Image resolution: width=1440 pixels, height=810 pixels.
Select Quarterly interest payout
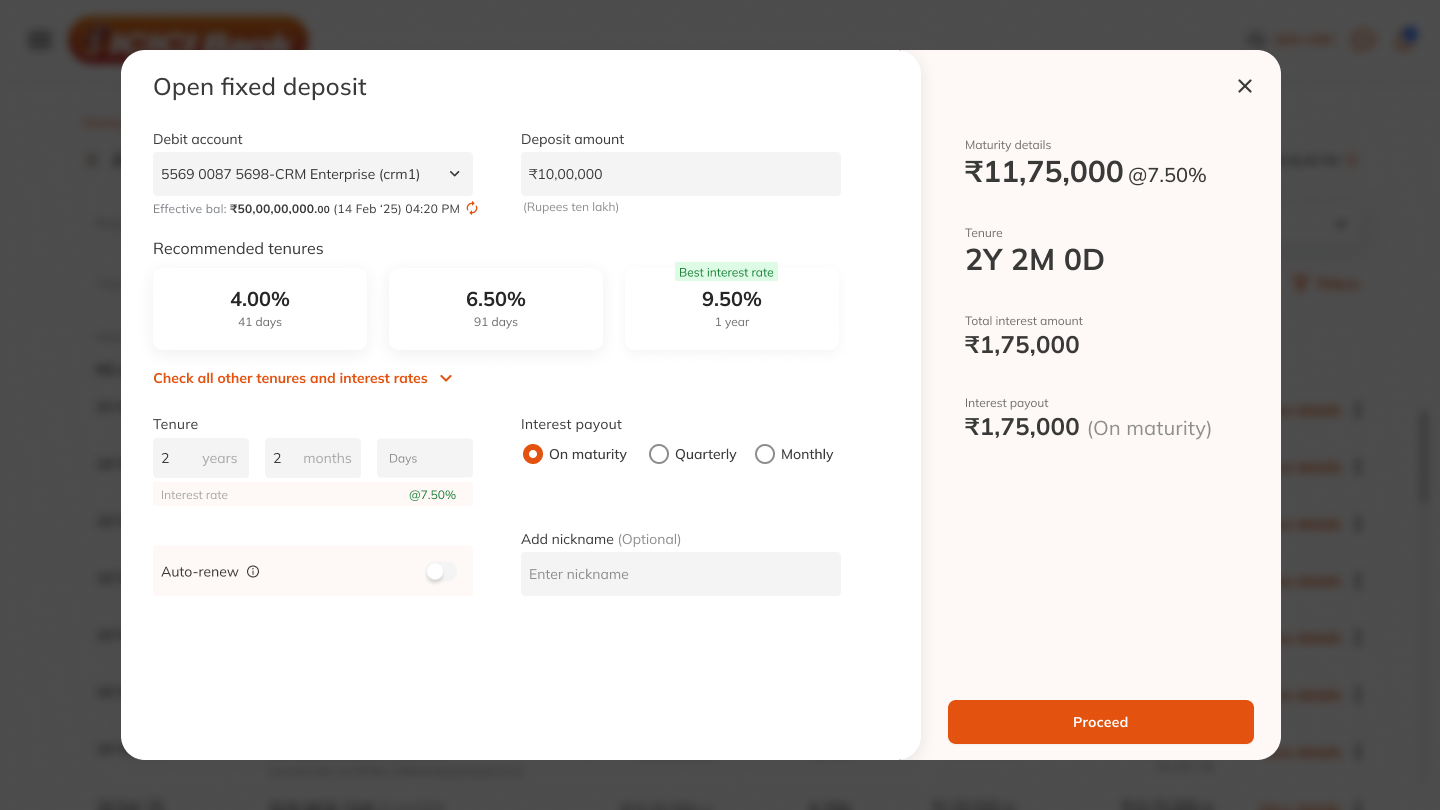659,454
